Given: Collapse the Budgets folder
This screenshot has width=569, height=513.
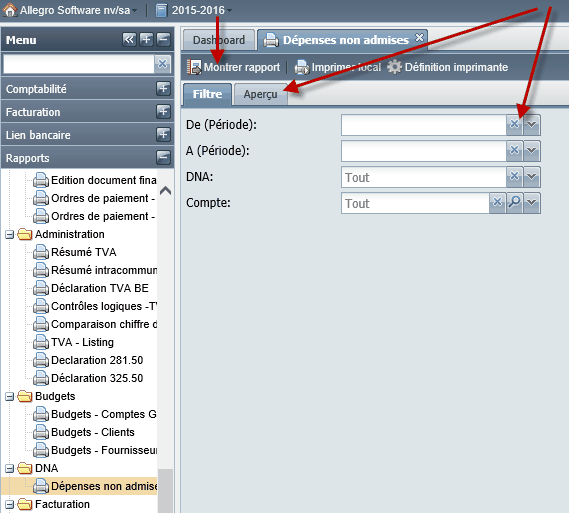Looking at the screenshot, I should point(10,397).
